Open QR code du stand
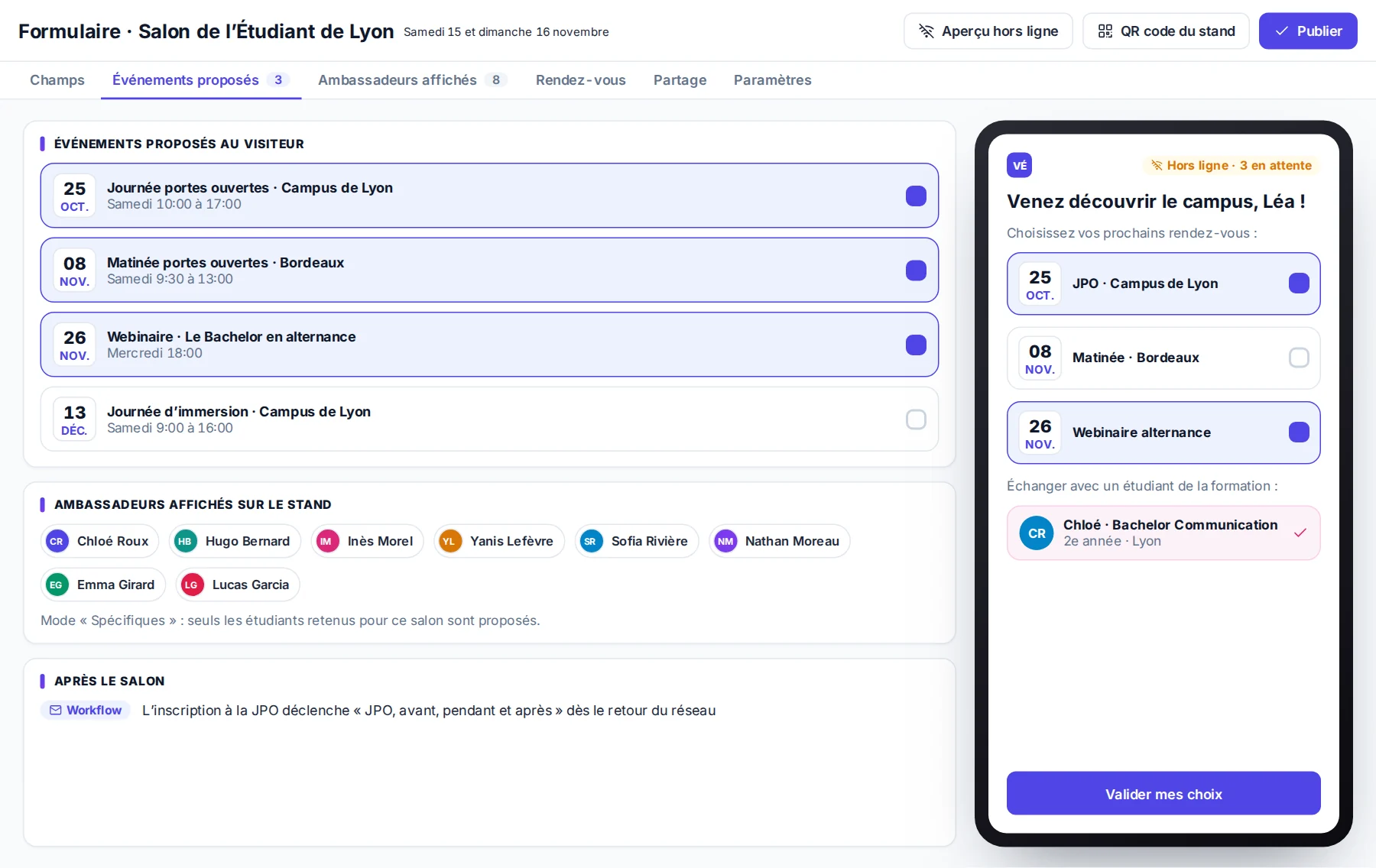Image resolution: width=1376 pixels, height=868 pixels. coord(1167,31)
